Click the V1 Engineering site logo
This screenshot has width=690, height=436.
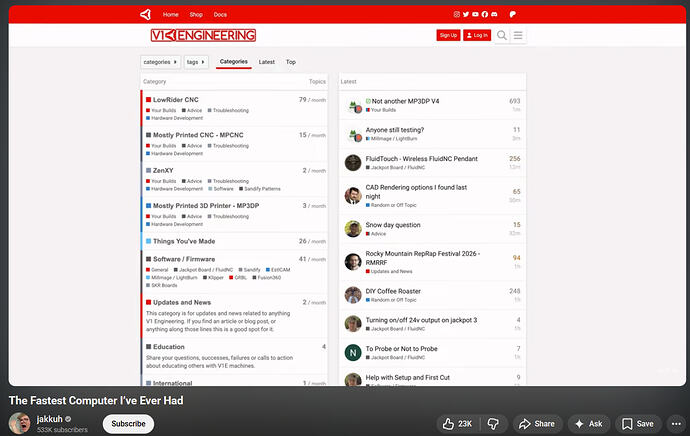203,35
